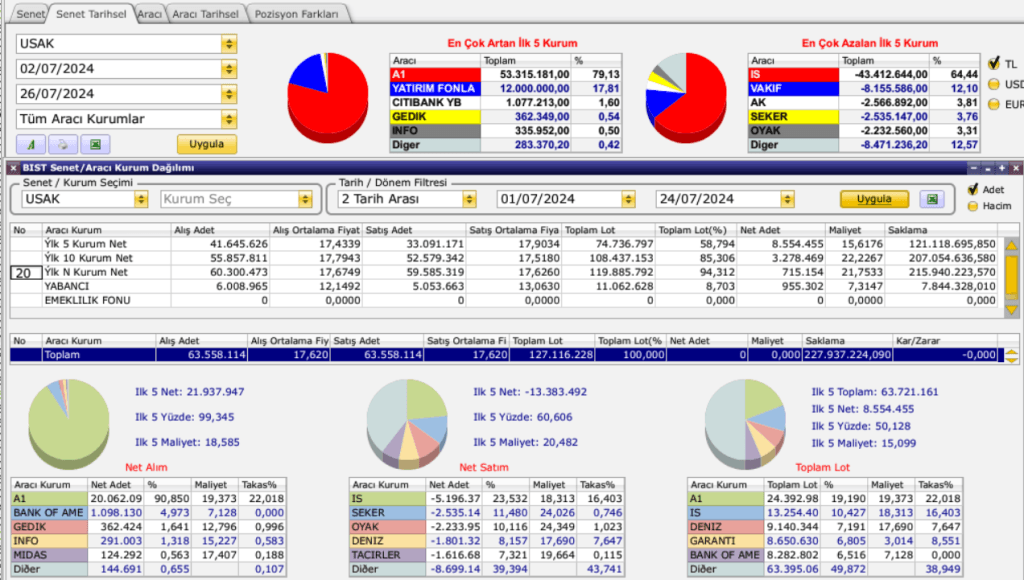Click Excel export icon in the Tarih / Dönem Filtresi group
Screen dimensions: 1024x580
[x=932, y=199]
